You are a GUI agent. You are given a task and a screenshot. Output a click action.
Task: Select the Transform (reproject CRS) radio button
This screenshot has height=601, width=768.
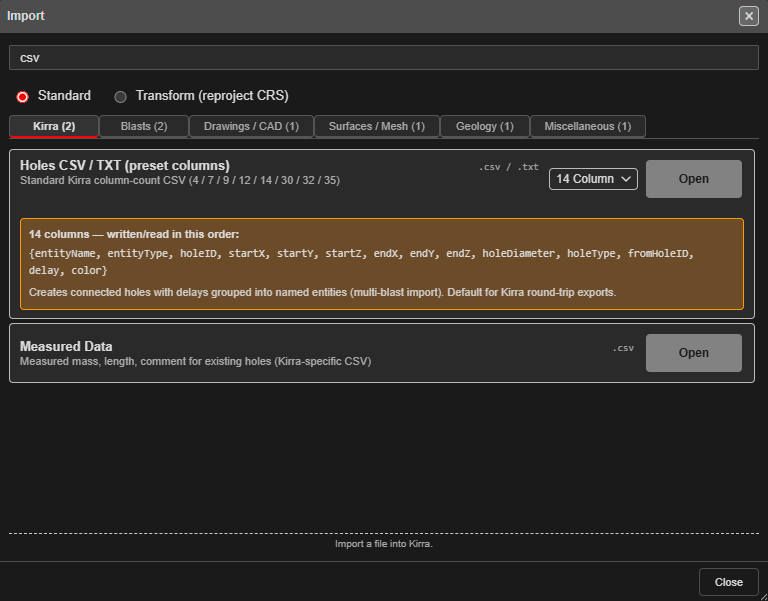coord(120,96)
